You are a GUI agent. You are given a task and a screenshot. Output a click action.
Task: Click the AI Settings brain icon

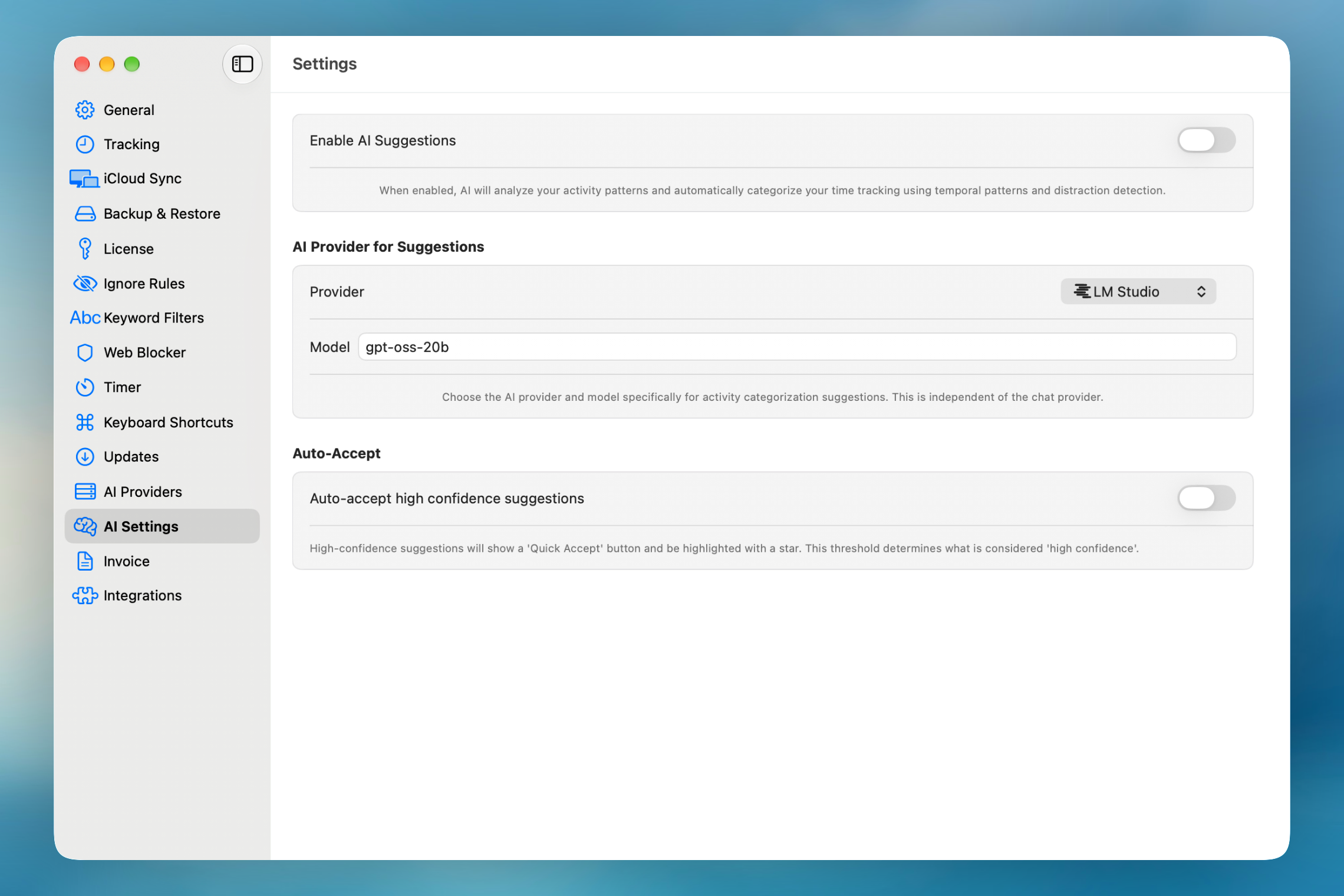pos(85,526)
